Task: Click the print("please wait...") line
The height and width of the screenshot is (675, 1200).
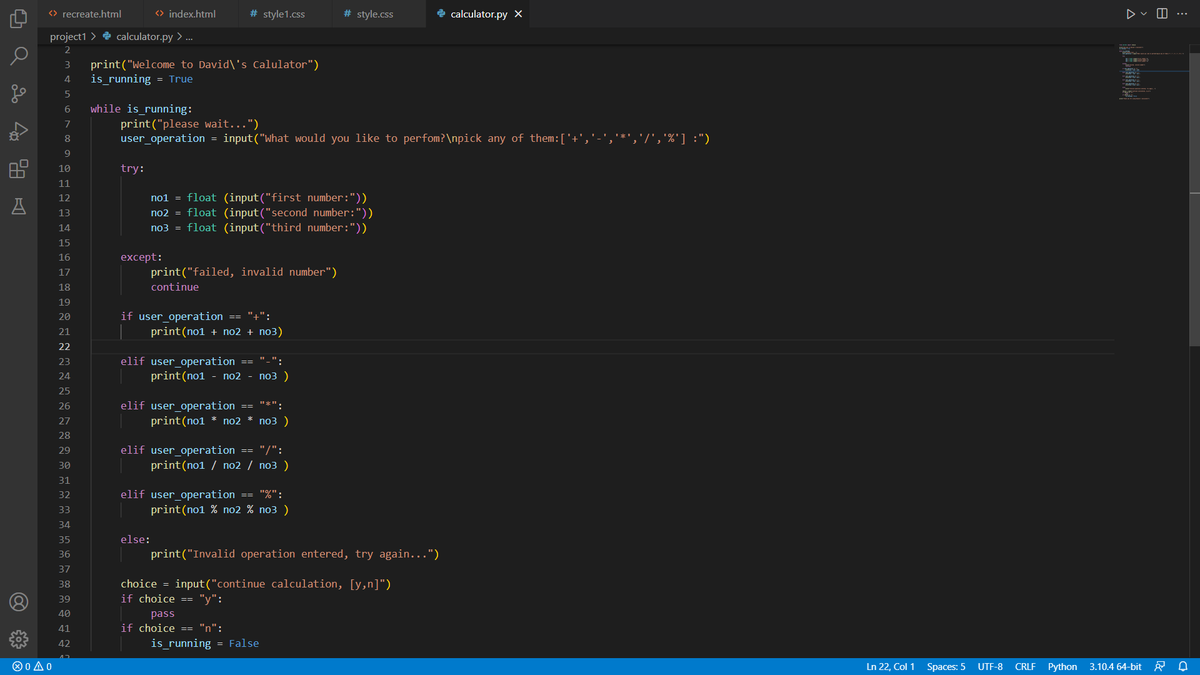Action: (x=190, y=123)
